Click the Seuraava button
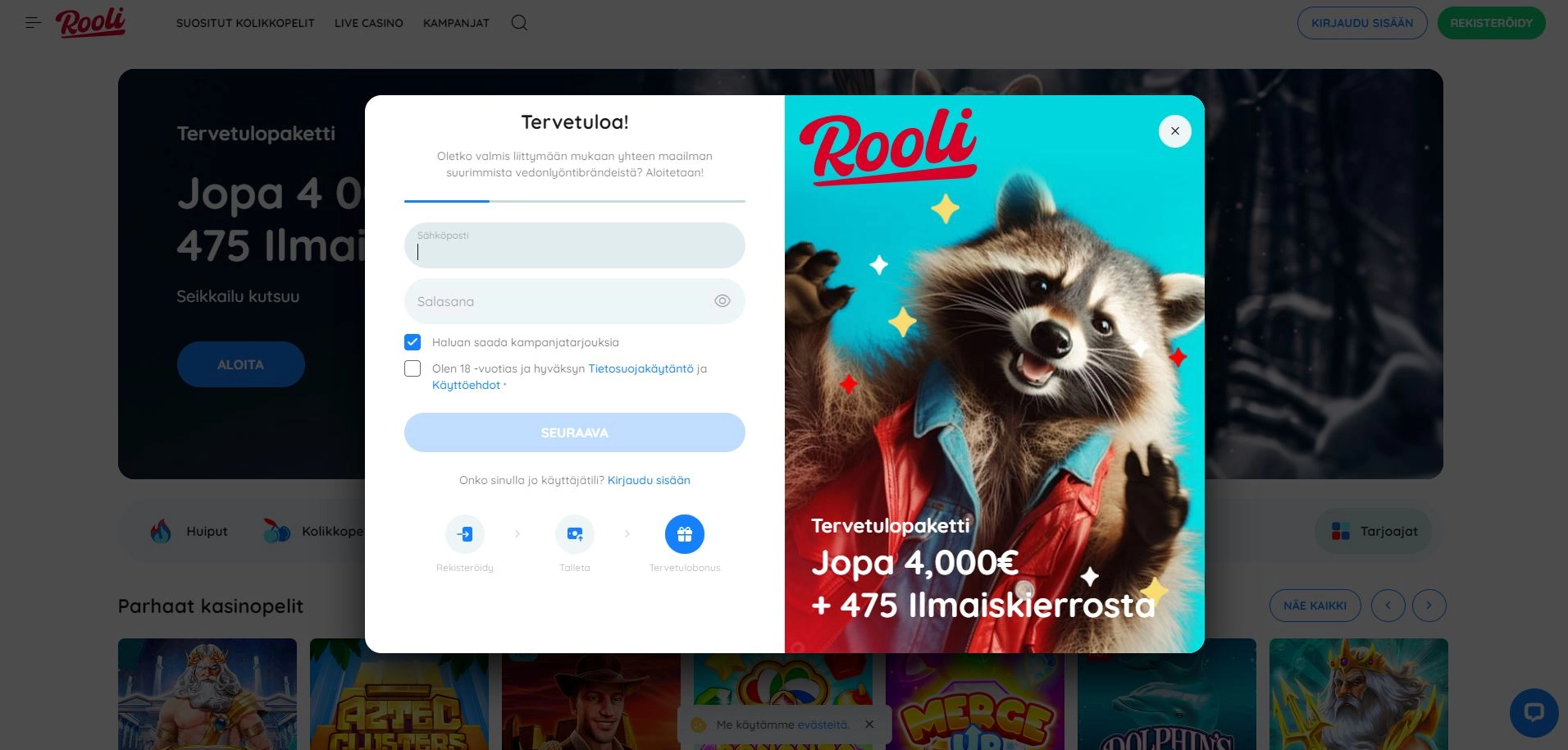 (x=575, y=432)
